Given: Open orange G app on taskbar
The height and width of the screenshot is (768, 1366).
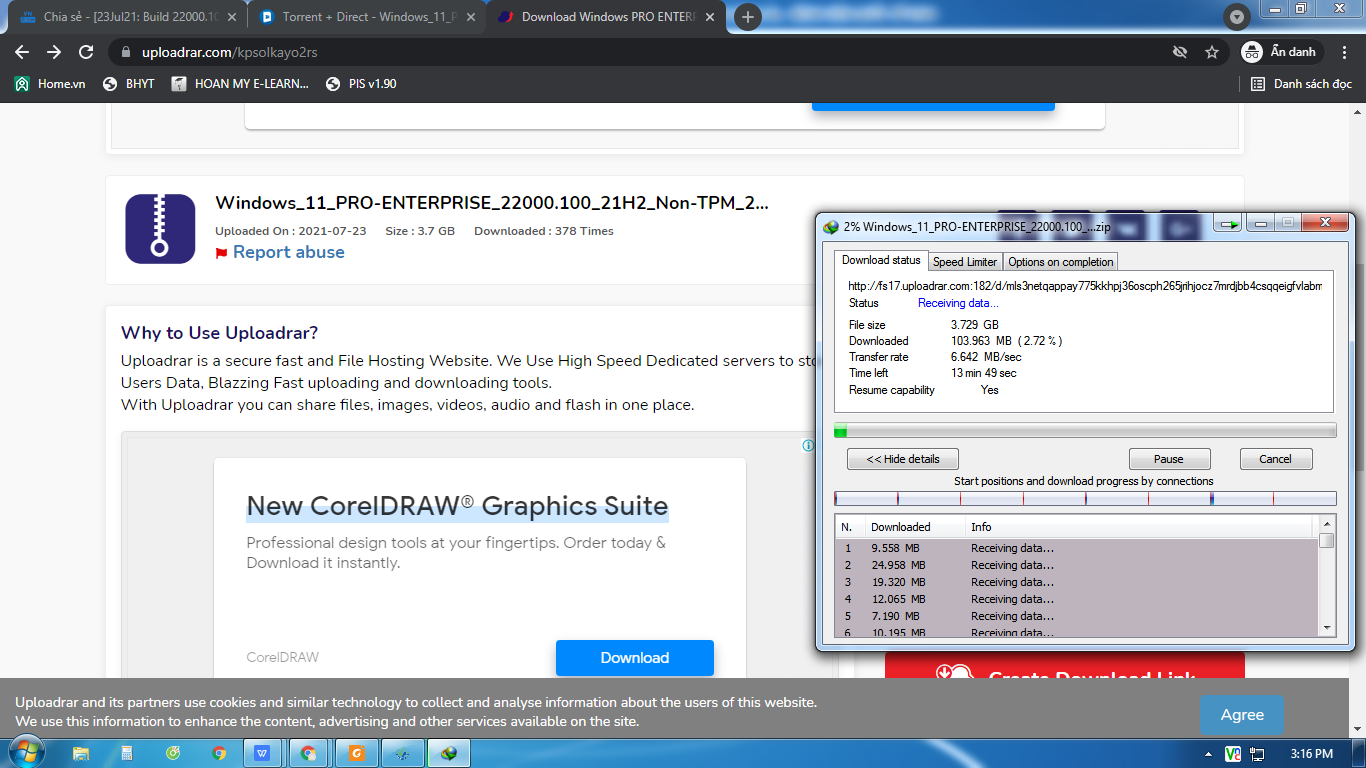Looking at the screenshot, I should (357, 753).
